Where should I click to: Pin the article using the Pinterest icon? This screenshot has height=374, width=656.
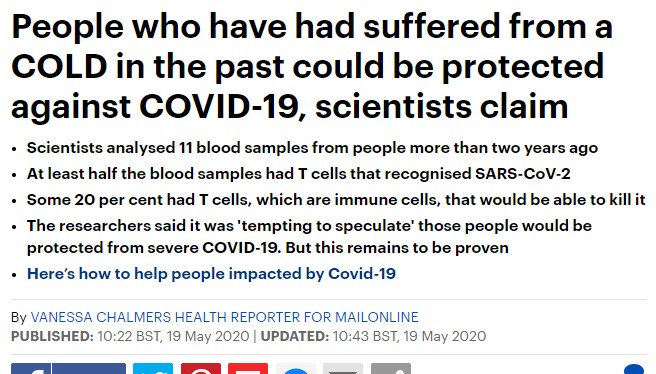200,369
